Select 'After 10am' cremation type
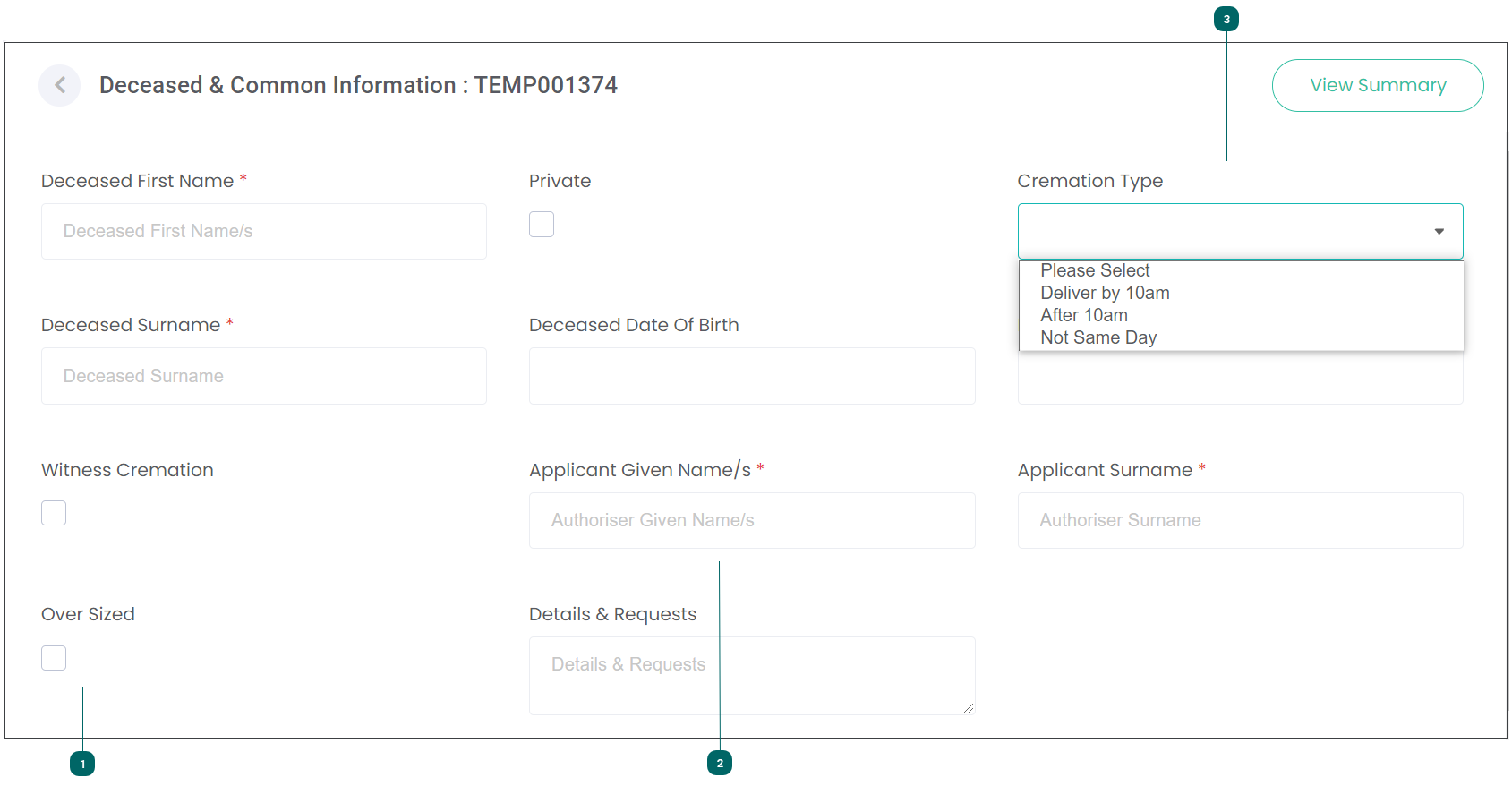1512x786 pixels. click(1241, 315)
